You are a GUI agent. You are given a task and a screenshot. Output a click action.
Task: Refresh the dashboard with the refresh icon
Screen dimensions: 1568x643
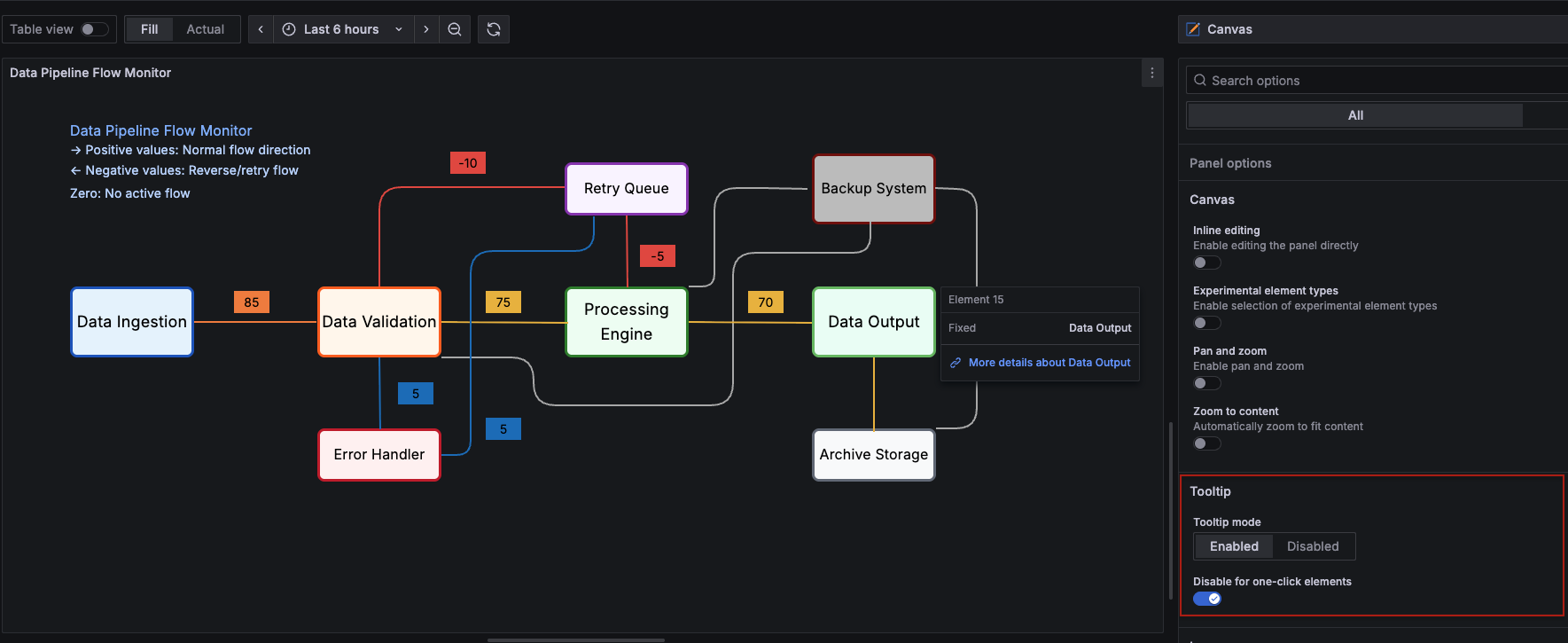(x=494, y=29)
